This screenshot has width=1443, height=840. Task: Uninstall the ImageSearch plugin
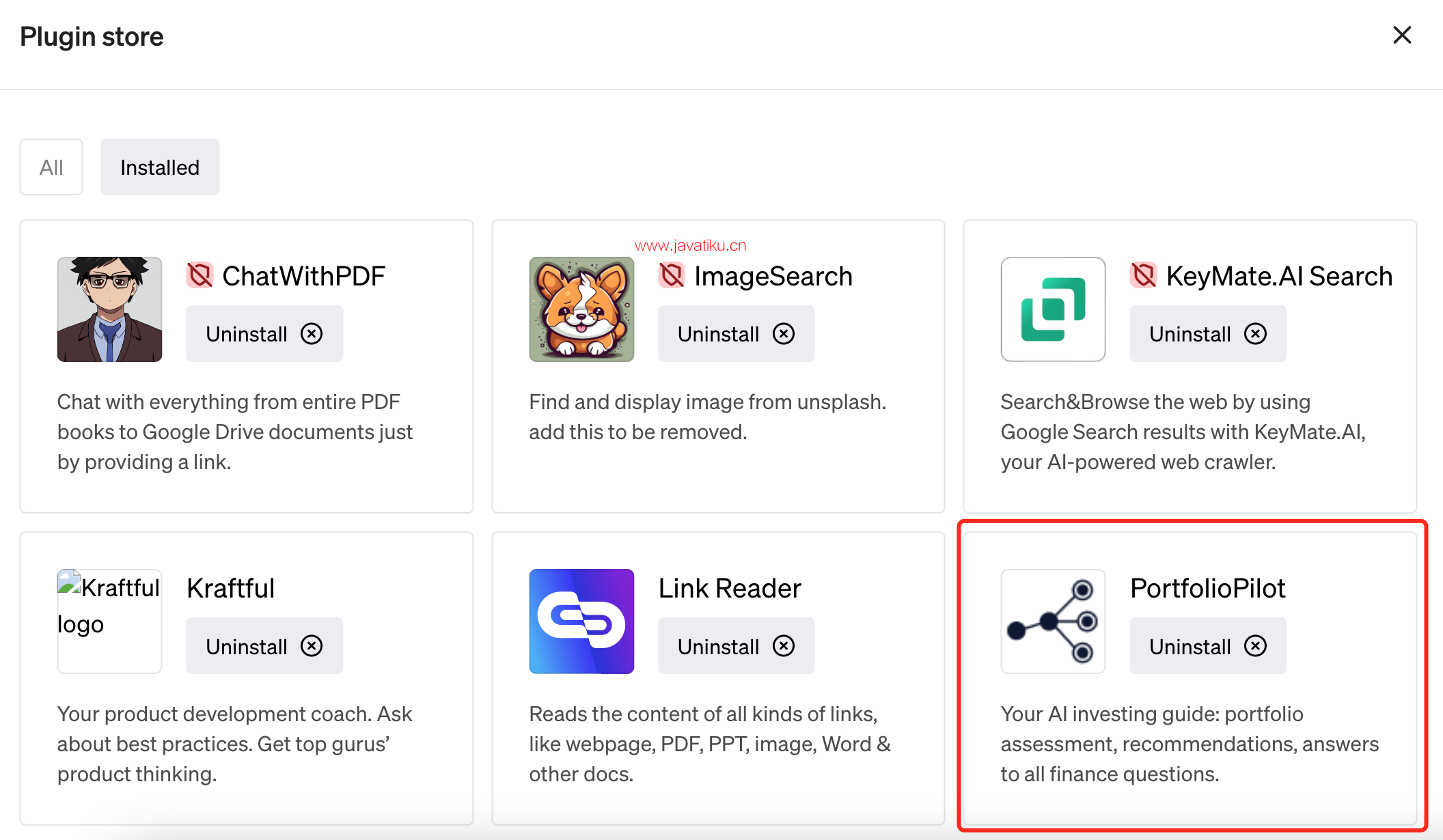[736, 334]
